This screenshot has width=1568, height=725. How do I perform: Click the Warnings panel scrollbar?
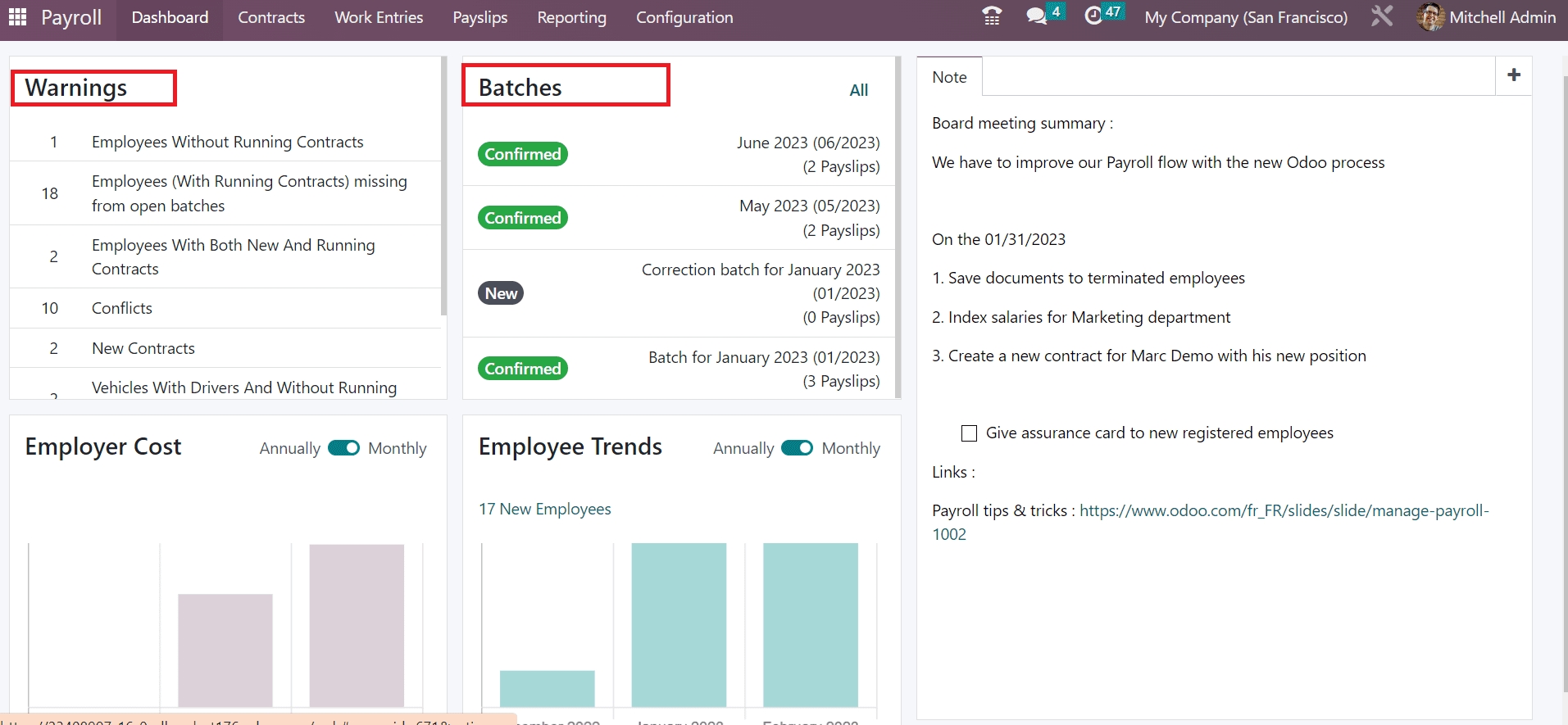(443, 187)
